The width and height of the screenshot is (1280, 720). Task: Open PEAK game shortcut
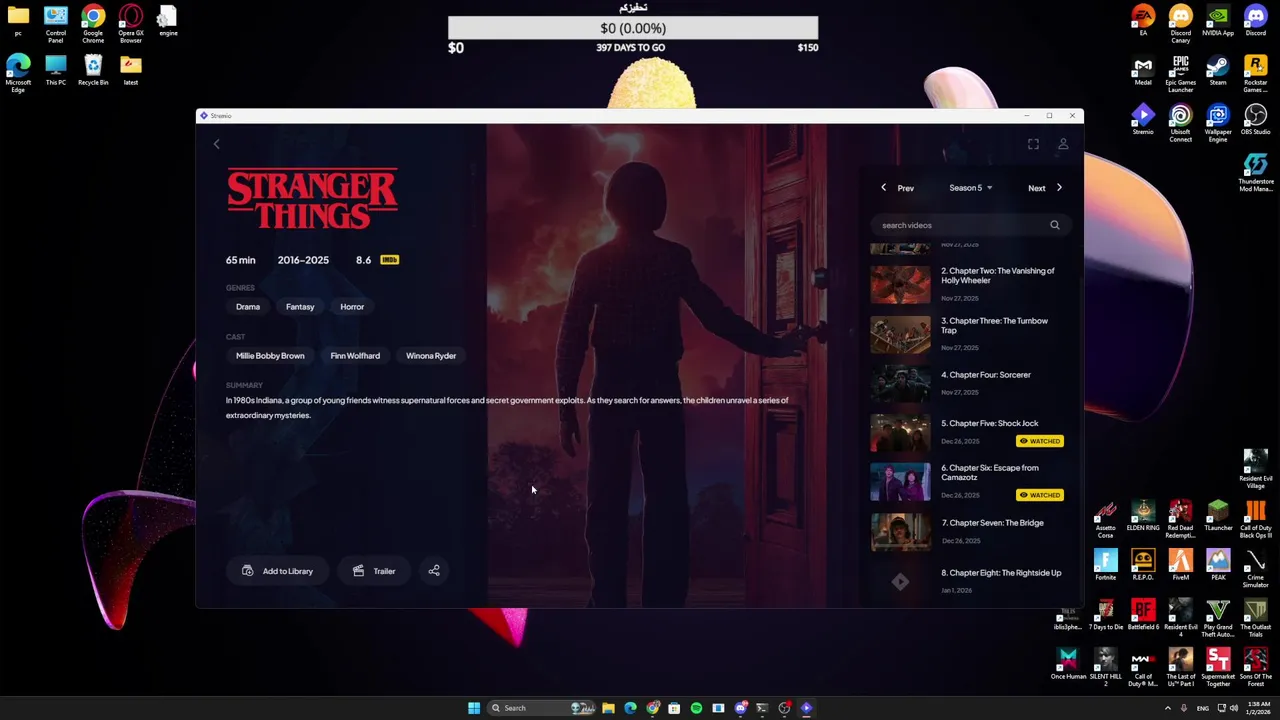pos(1217,565)
